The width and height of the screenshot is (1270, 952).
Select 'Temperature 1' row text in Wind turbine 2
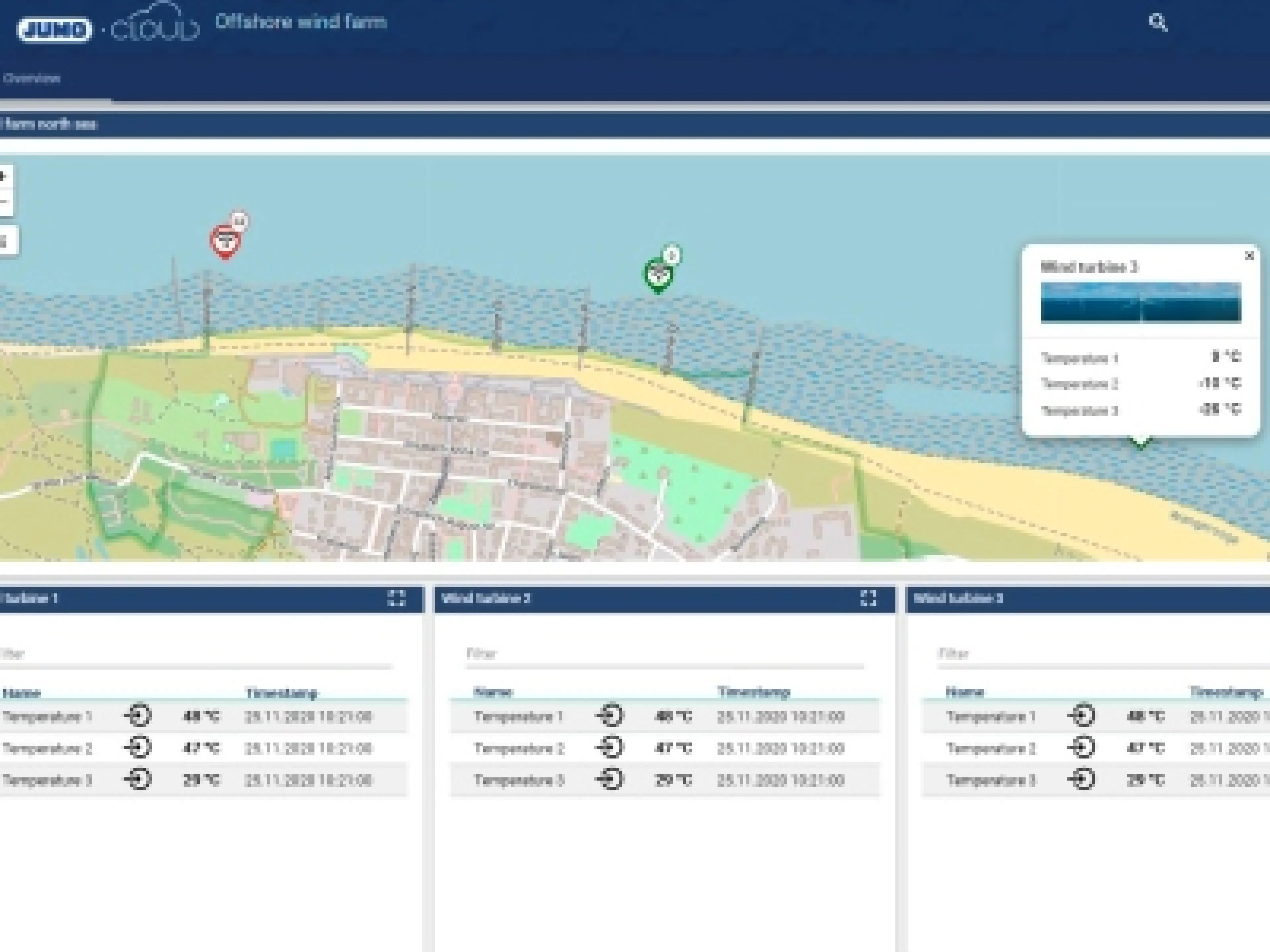[519, 716]
